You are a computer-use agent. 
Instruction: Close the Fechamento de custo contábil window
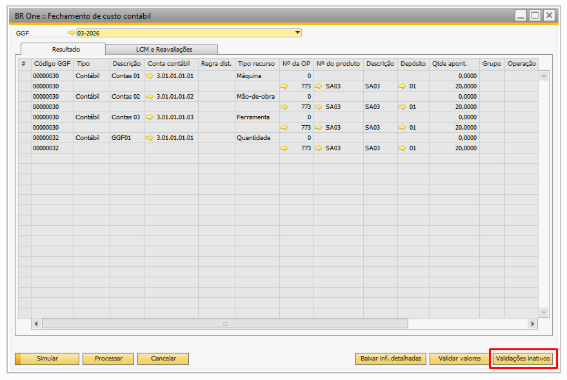coord(549,16)
